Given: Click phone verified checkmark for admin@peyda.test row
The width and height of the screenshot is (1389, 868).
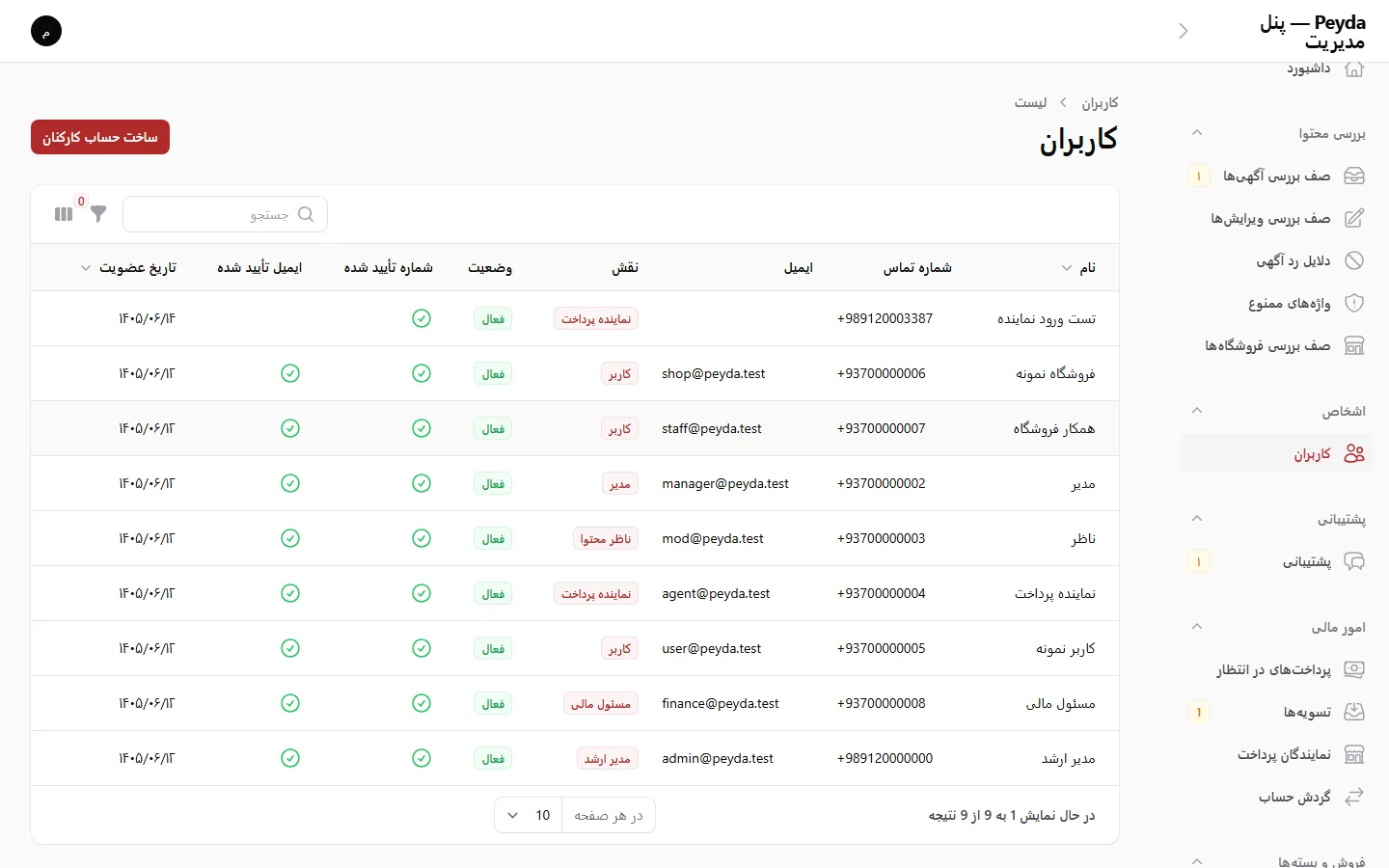Looking at the screenshot, I should [422, 758].
